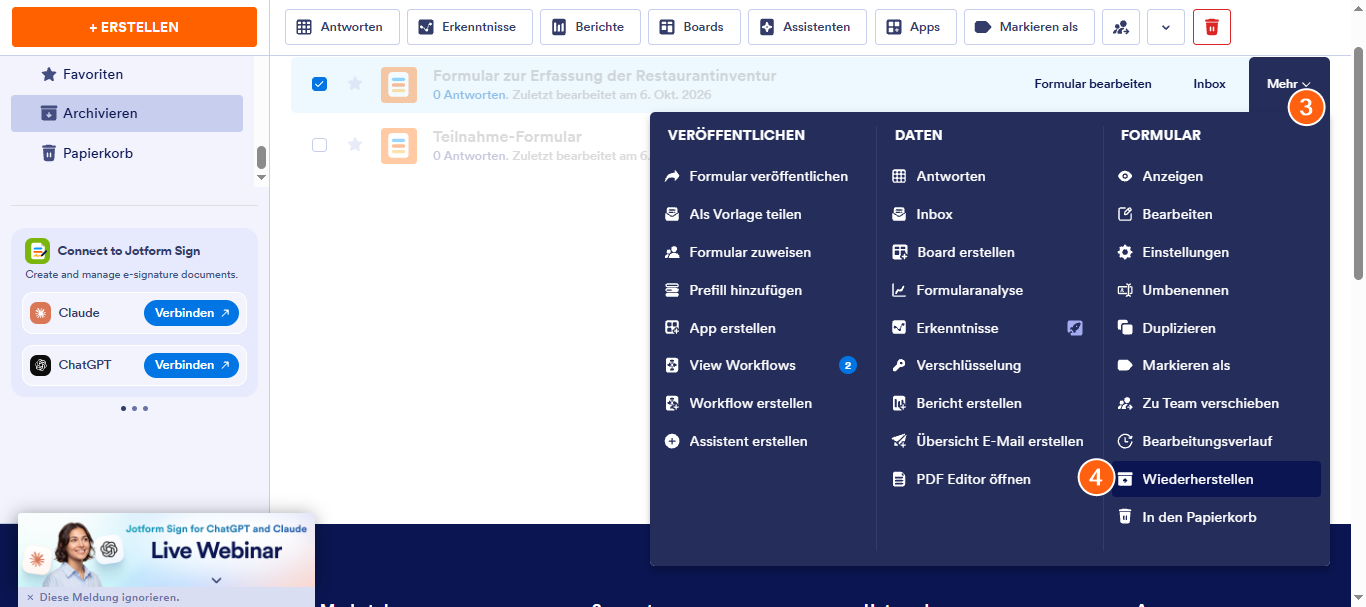Click the Live Webinar banner thumbnail
The image size is (1366, 607).
[166, 550]
